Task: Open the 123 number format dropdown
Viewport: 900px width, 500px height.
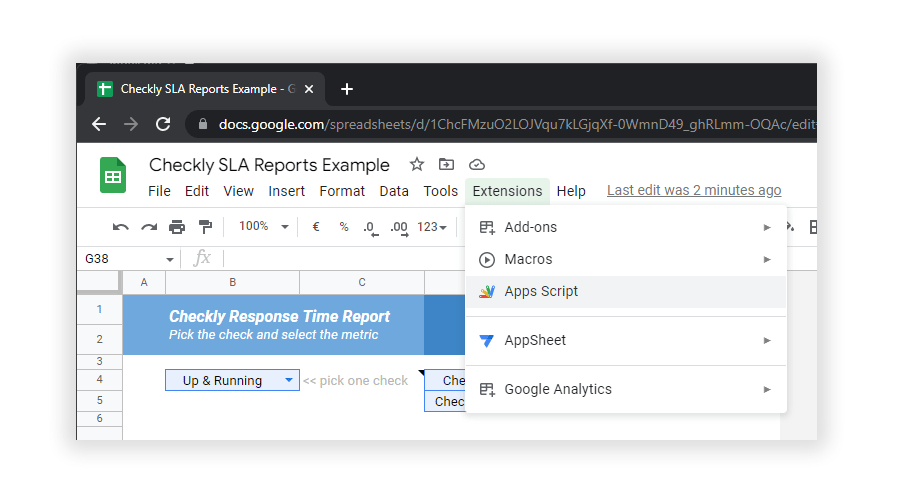Action: 432,227
